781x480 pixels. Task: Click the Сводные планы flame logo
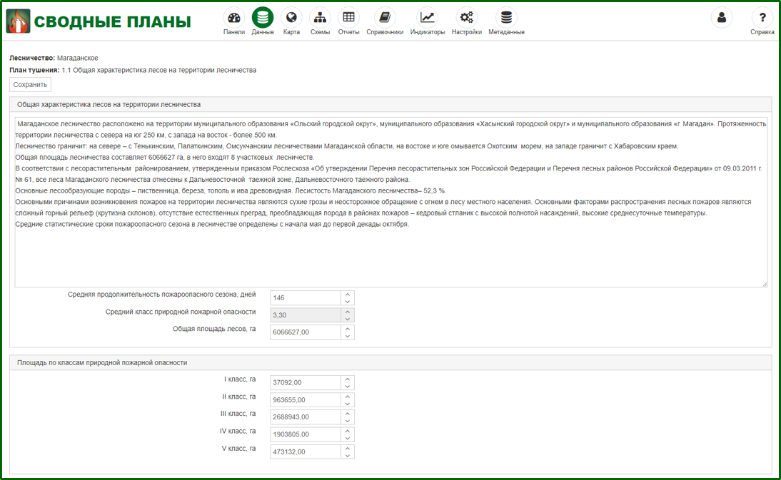click(18, 21)
